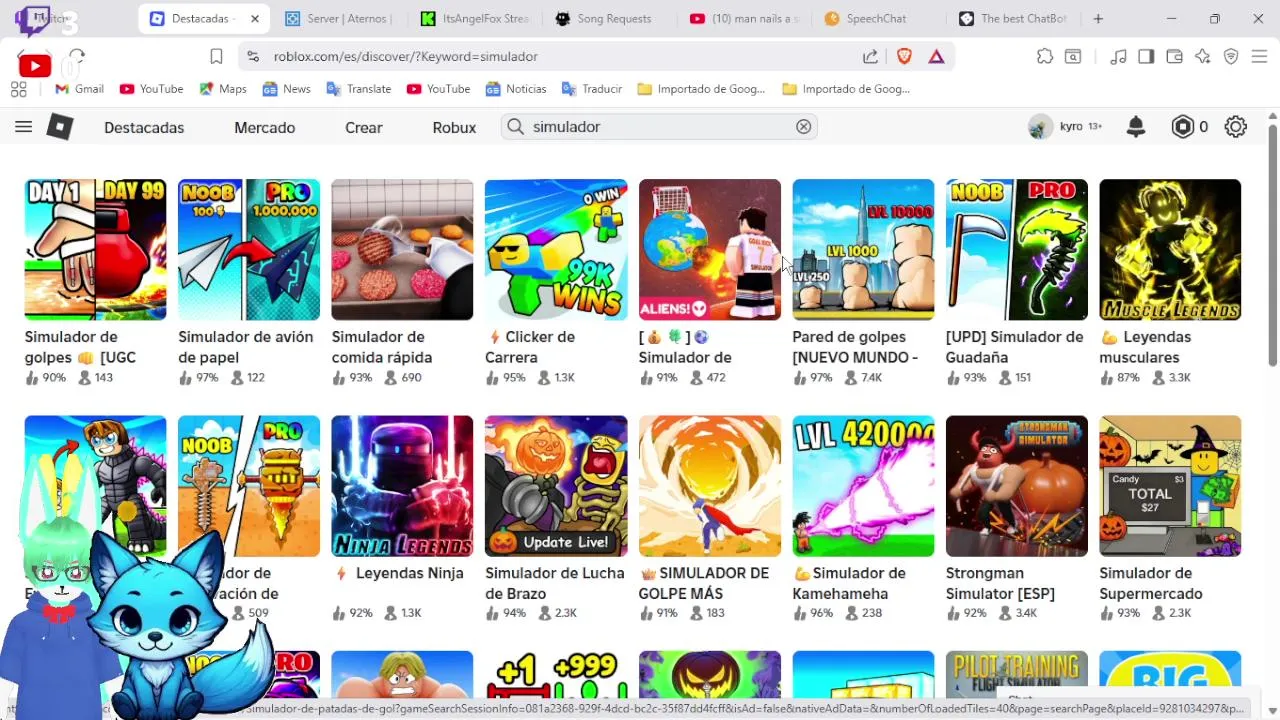
Task: Clear the simulador search field
Action: [803, 127]
